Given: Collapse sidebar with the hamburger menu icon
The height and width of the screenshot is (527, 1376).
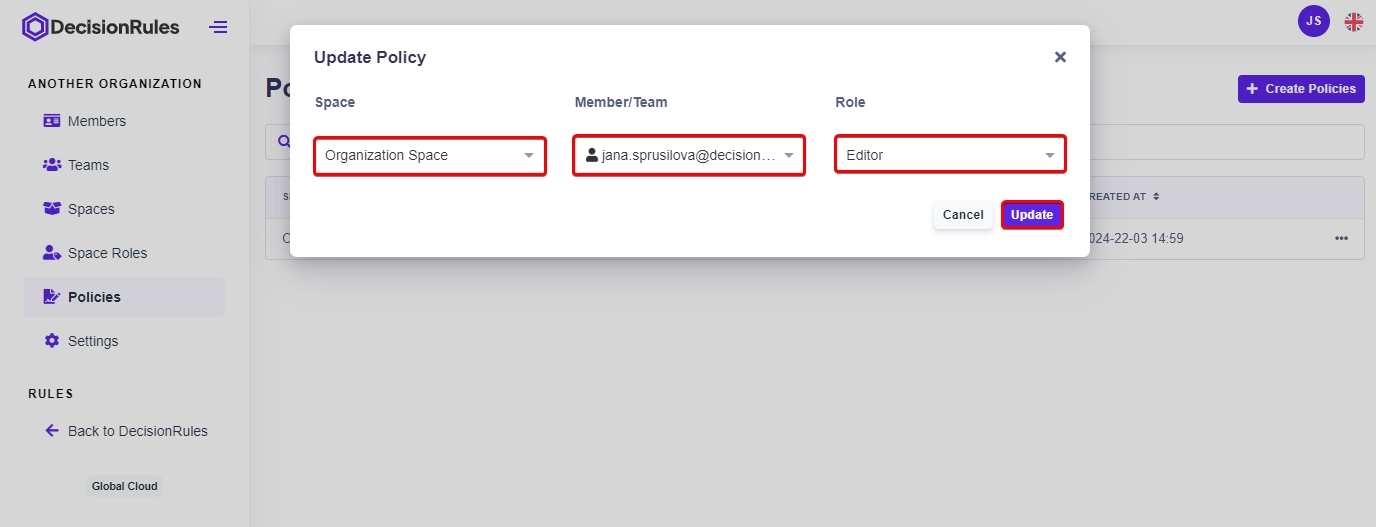Looking at the screenshot, I should click(218, 27).
